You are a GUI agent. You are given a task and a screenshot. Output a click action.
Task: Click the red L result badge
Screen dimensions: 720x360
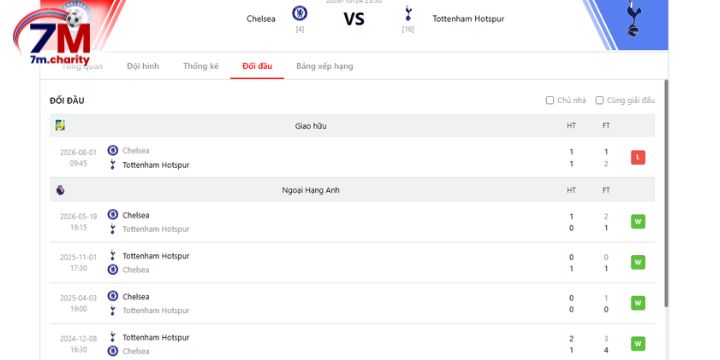tap(638, 158)
